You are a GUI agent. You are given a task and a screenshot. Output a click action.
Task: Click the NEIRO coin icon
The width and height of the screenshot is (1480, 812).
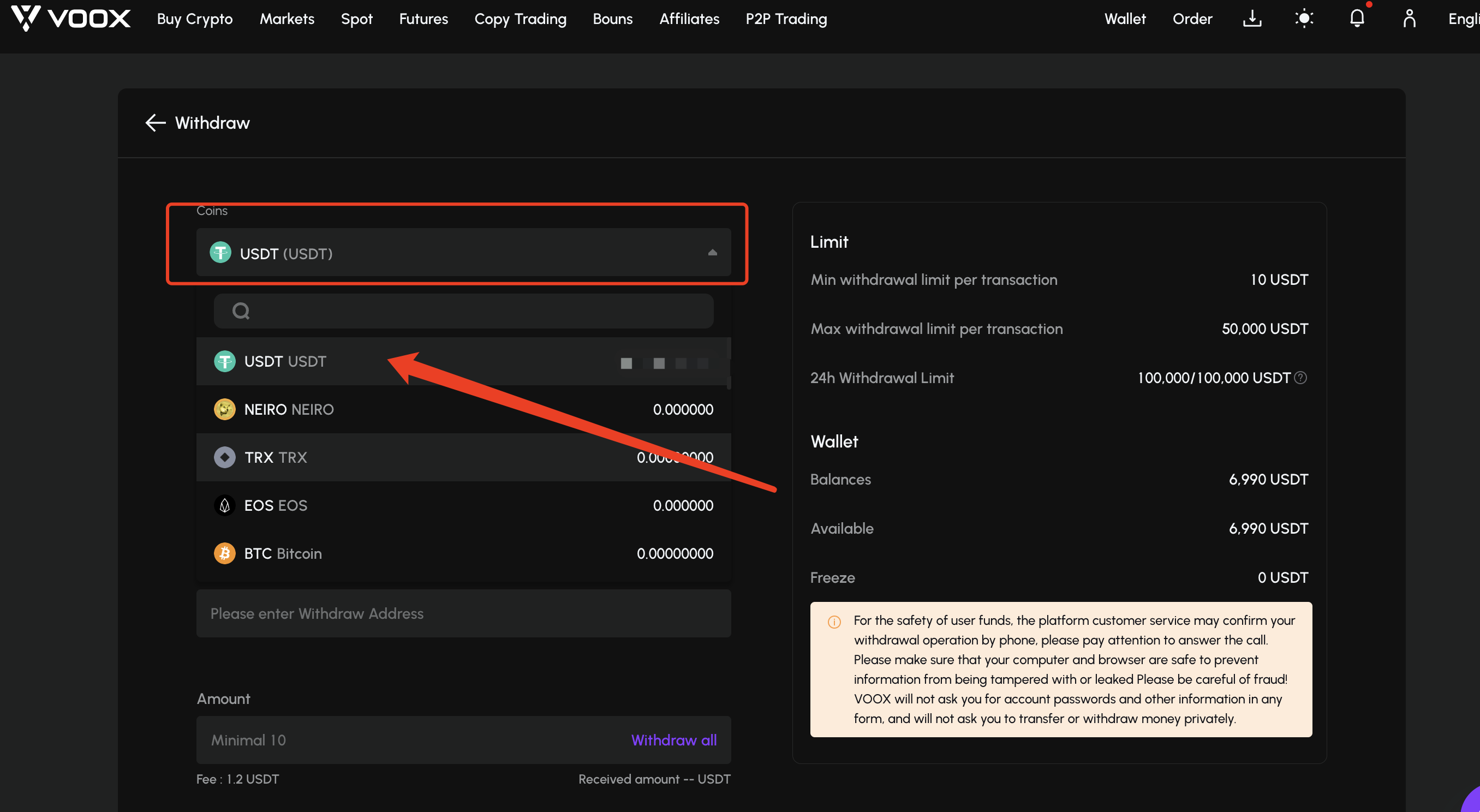point(225,409)
